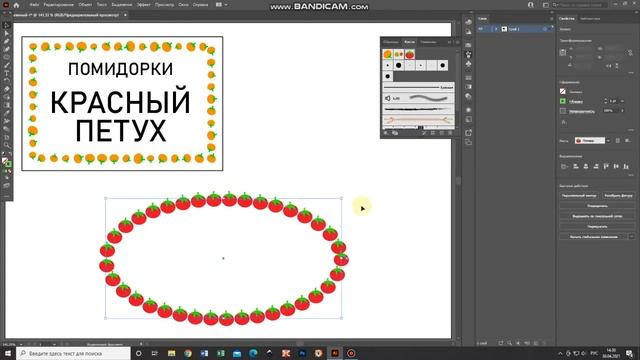Open Brushes icon in the collapsed panel dock
Viewport: 640px width, 360px height.
pyautogui.click(x=468, y=54)
